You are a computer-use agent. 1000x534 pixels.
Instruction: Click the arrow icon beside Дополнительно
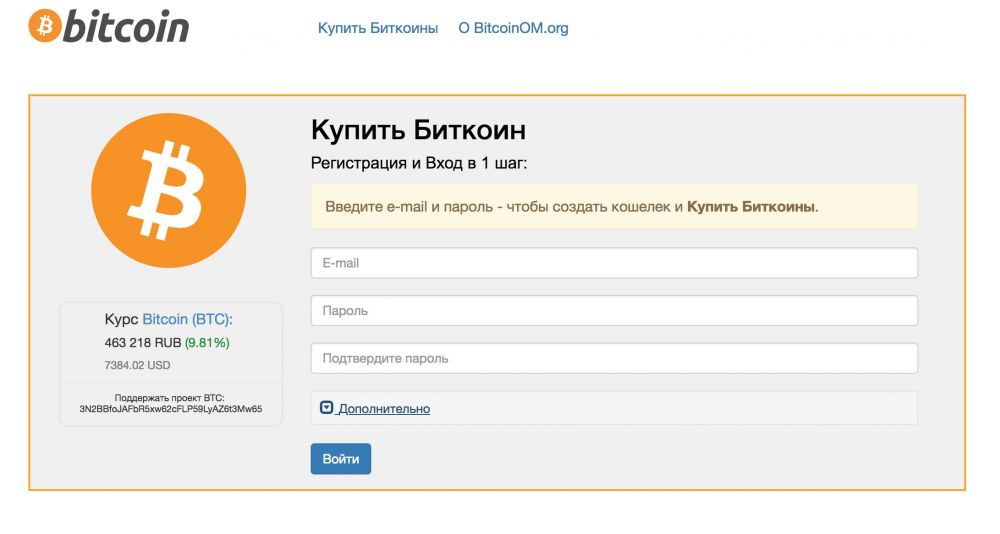pyautogui.click(x=326, y=408)
